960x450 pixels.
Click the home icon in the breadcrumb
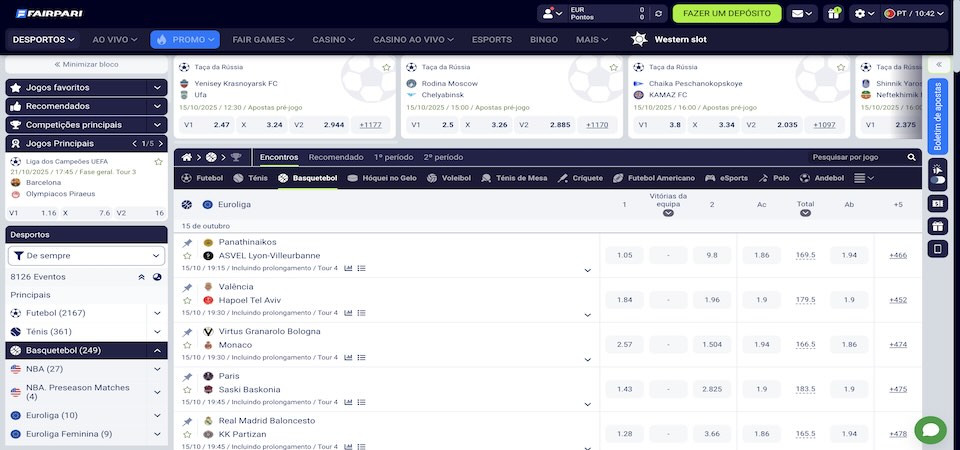point(185,157)
